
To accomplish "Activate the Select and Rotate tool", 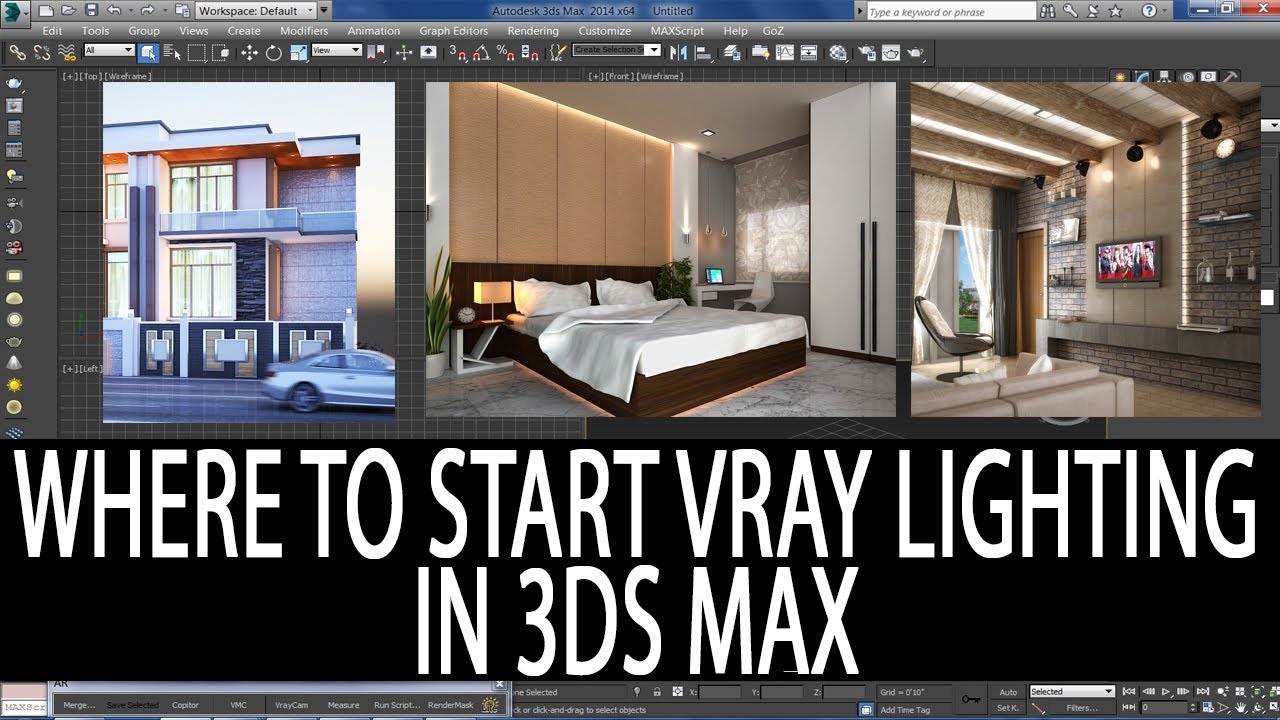I will coord(273,52).
